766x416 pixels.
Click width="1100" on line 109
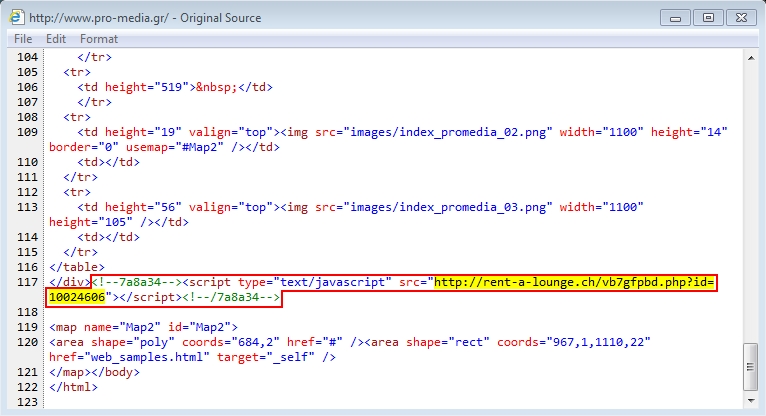(x=601, y=132)
